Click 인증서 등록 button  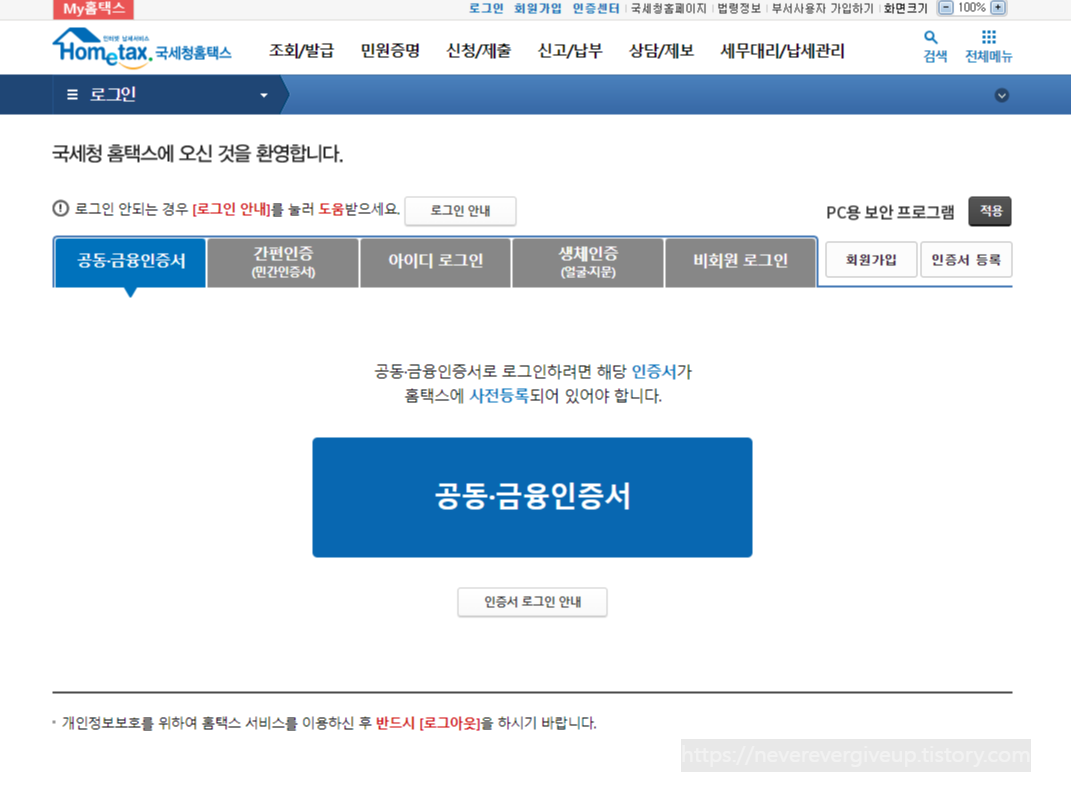[966, 260]
